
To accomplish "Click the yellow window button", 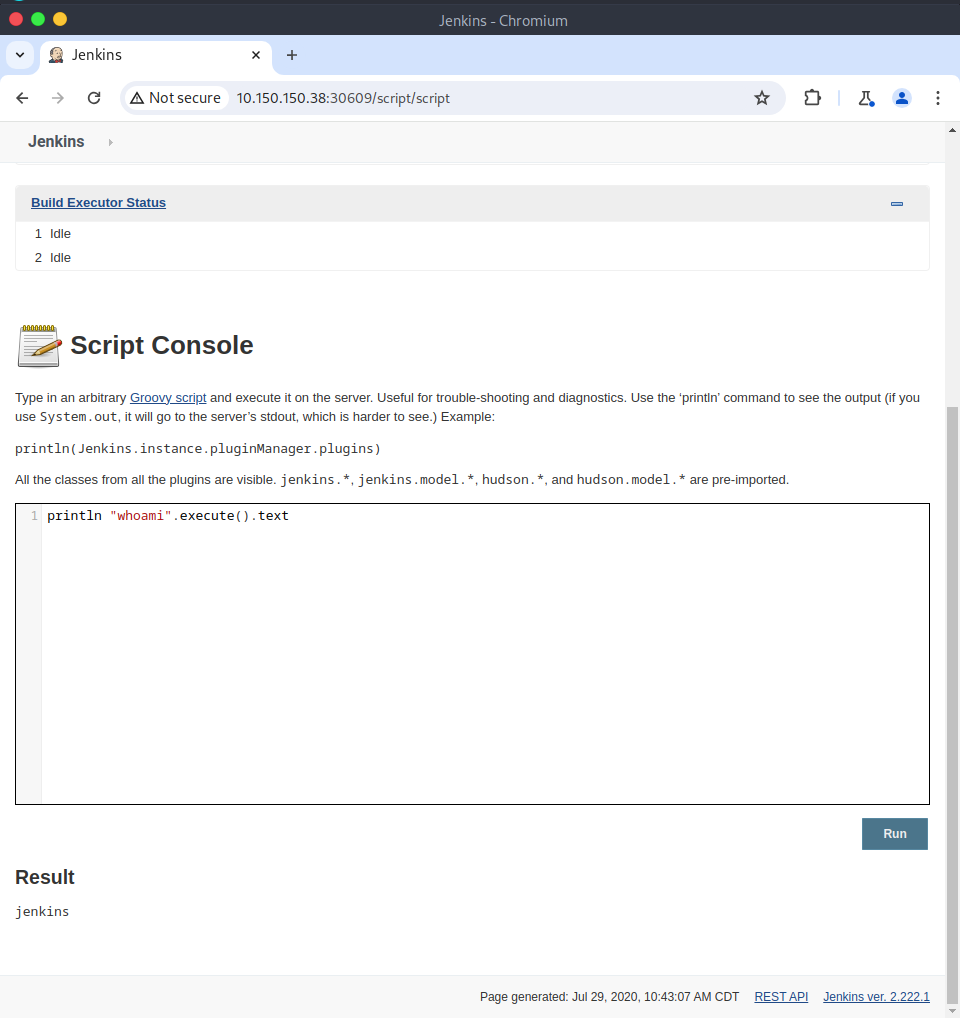I will [x=60, y=19].
